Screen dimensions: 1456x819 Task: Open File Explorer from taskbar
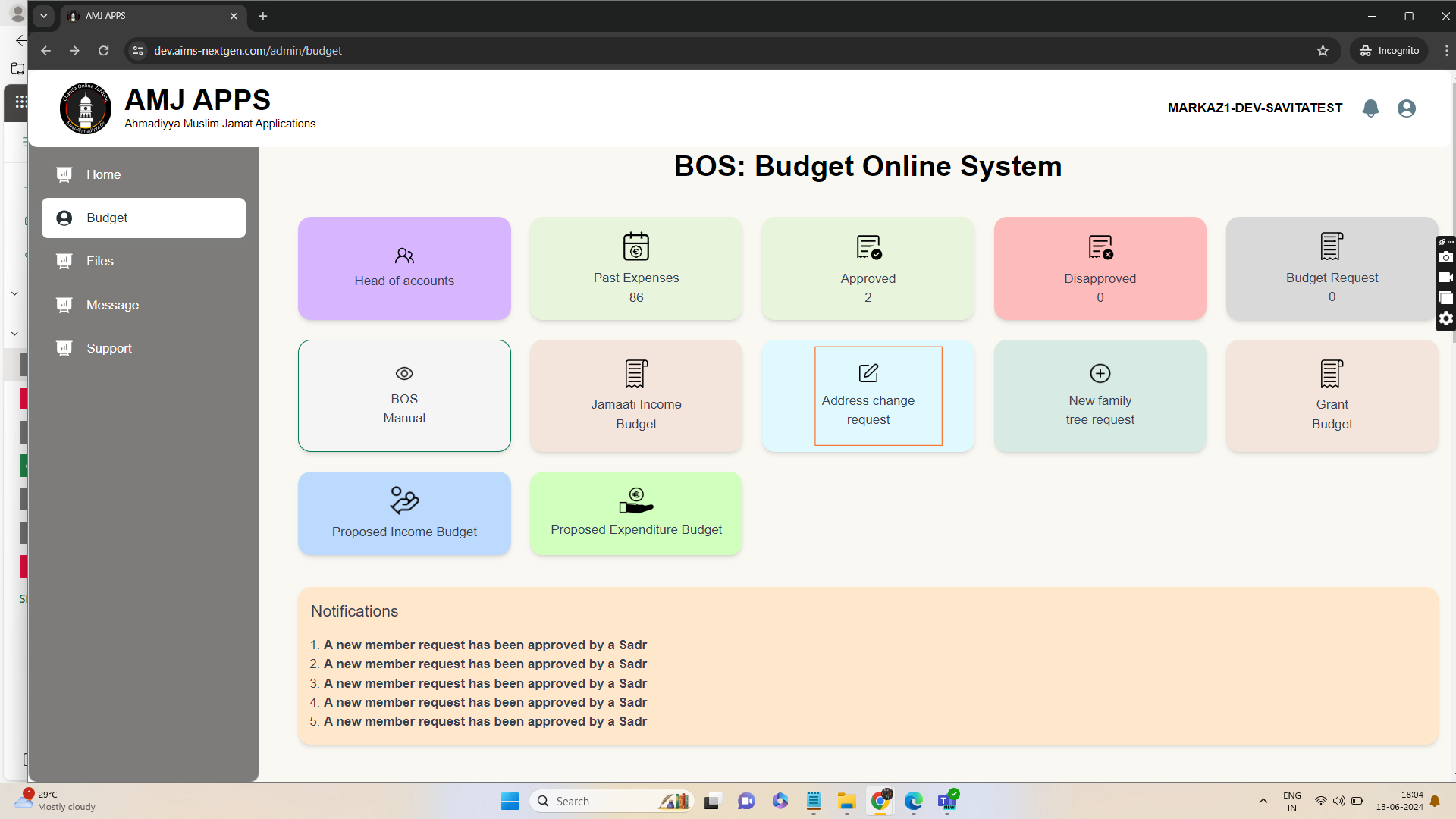847,801
